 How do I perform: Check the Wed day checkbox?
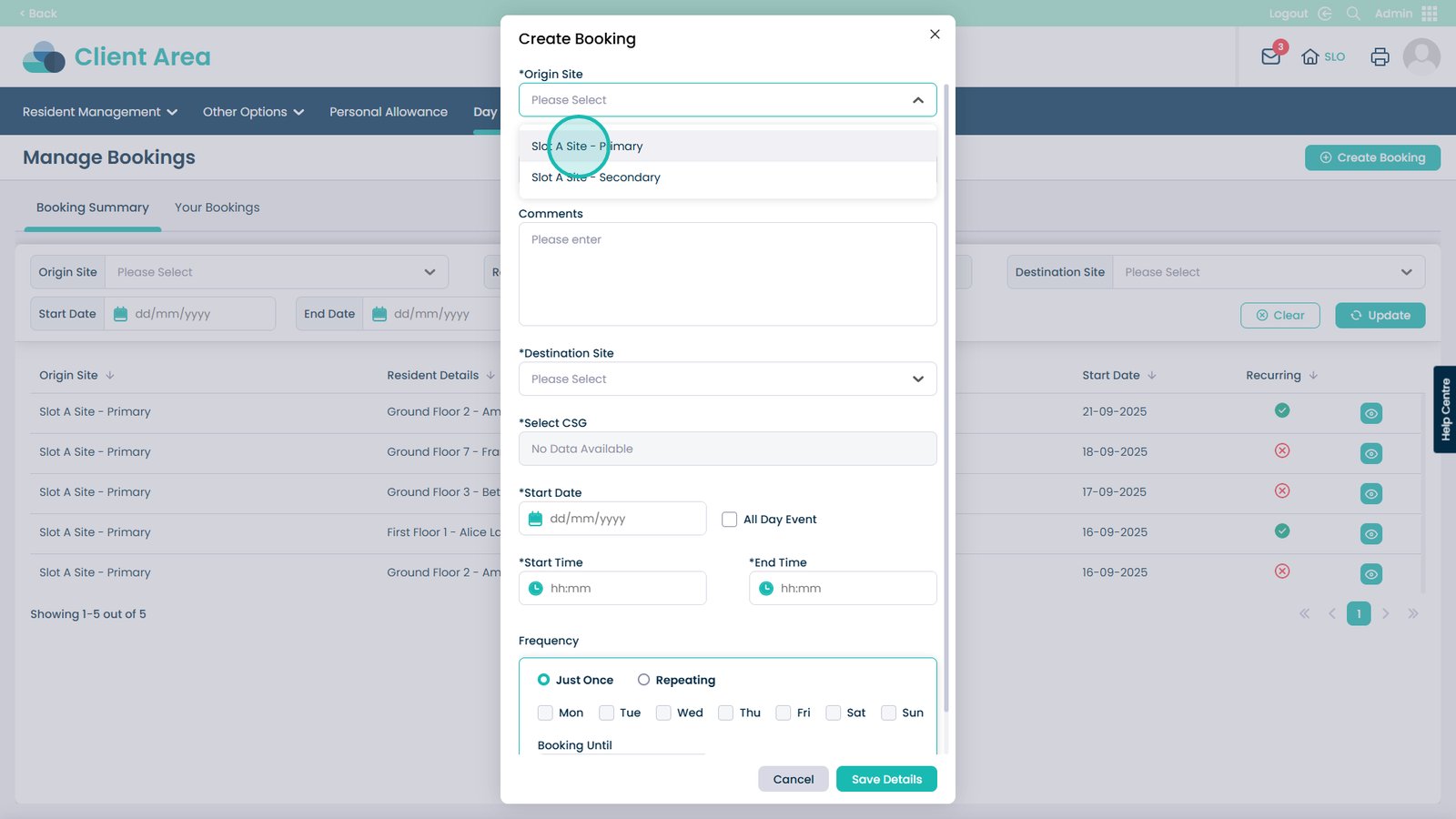pos(663,713)
